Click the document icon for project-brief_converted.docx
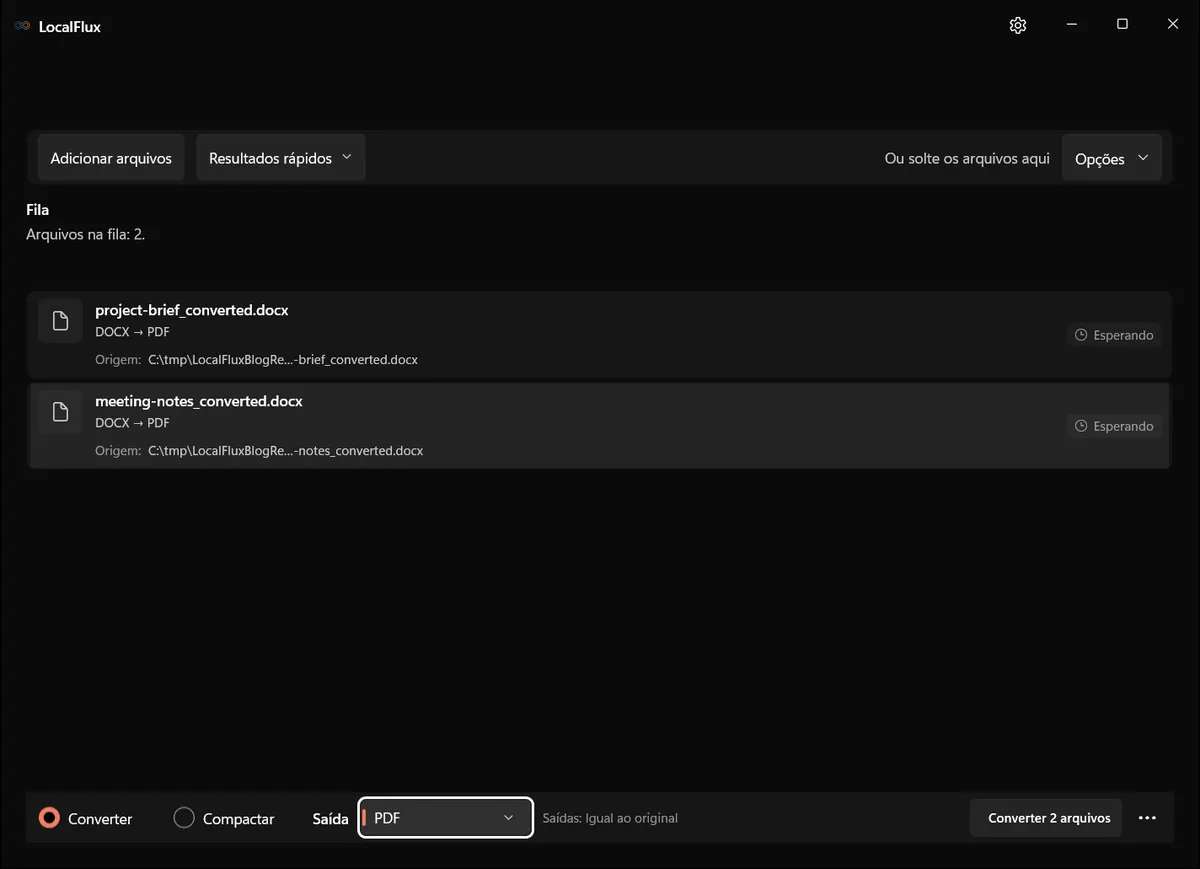This screenshot has width=1200, height=869. click(x=60, y=321)
